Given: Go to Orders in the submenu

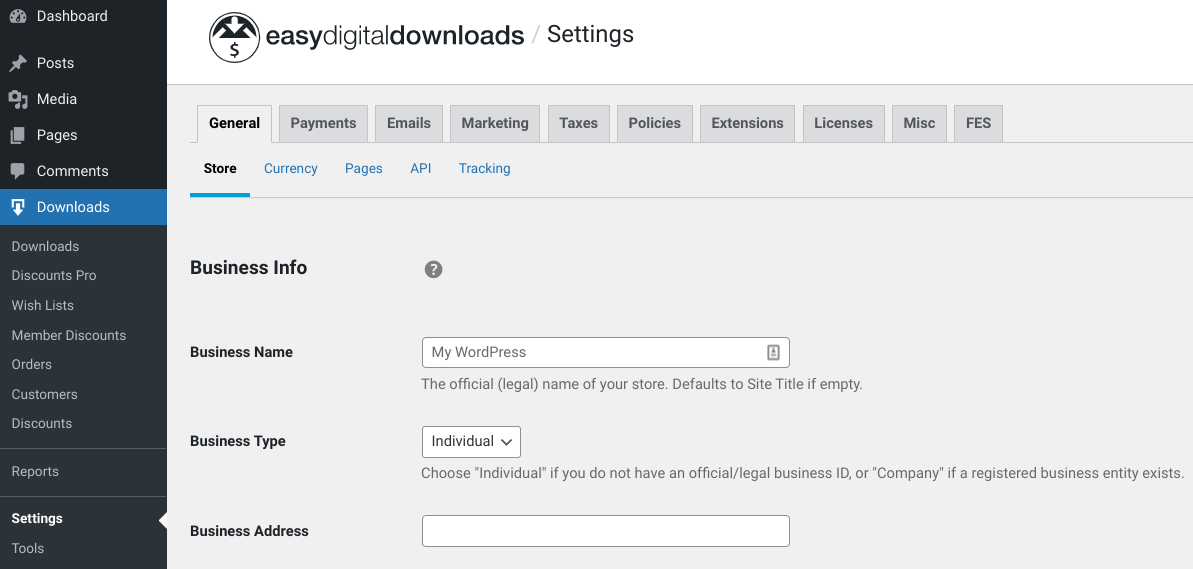Looking at the screenshot, I should pyautogui.click(x=32, y=364).
